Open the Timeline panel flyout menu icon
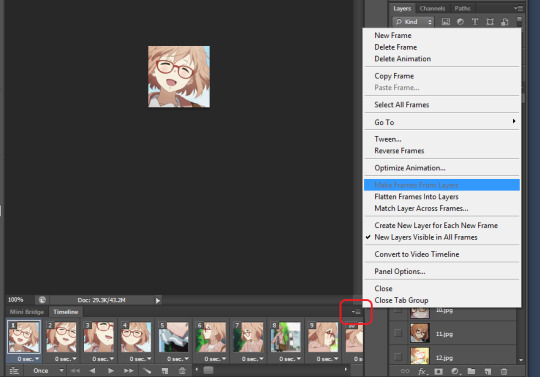Image resolution: width=540 pixels, height=377 pixels. point(356,312)
